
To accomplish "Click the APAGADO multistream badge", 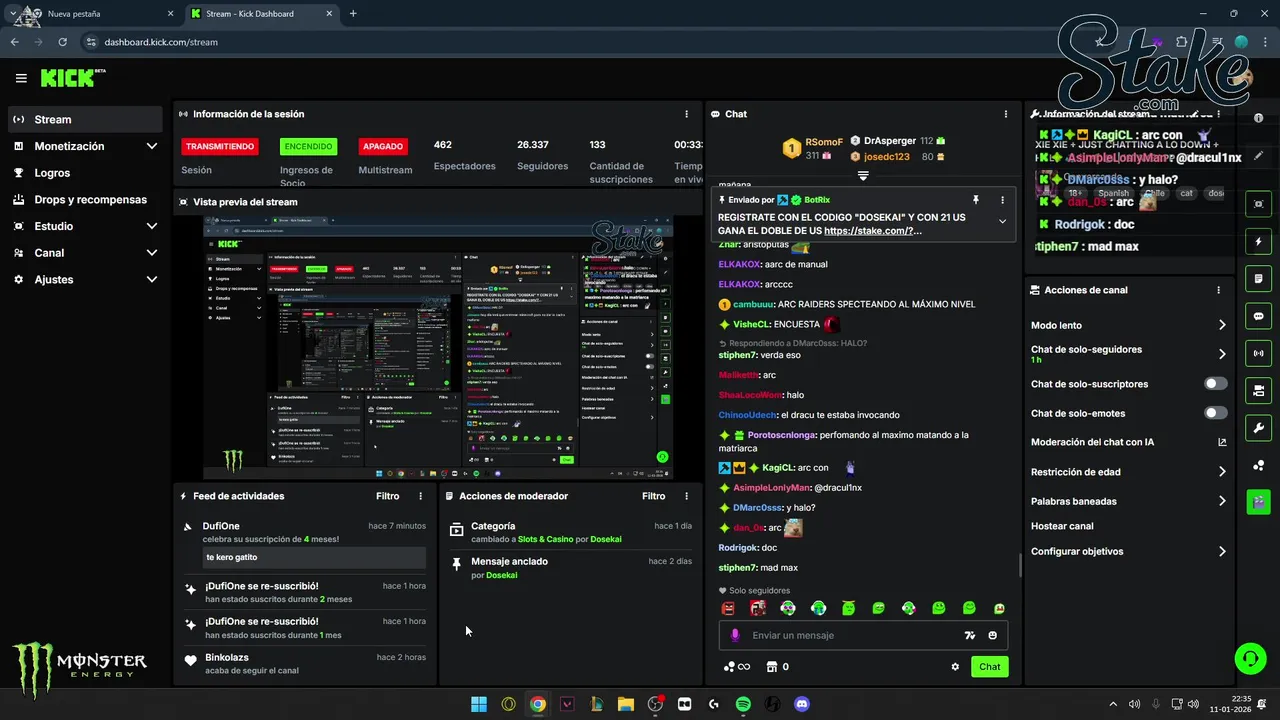I will pyautogui.click(x=383, y=146).
